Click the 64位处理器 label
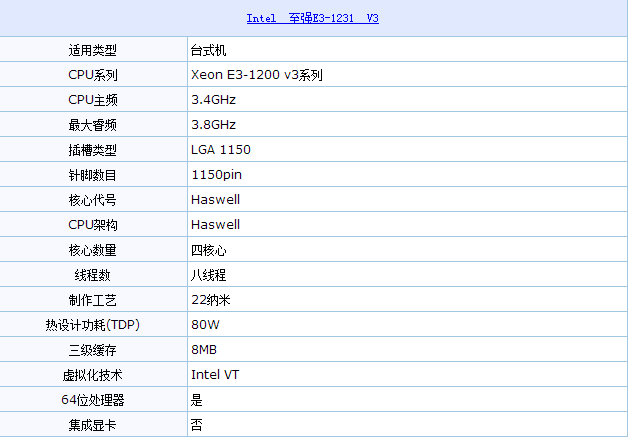Image resolution: width=628 pixels, height=437 pixels. pos(93,400)
